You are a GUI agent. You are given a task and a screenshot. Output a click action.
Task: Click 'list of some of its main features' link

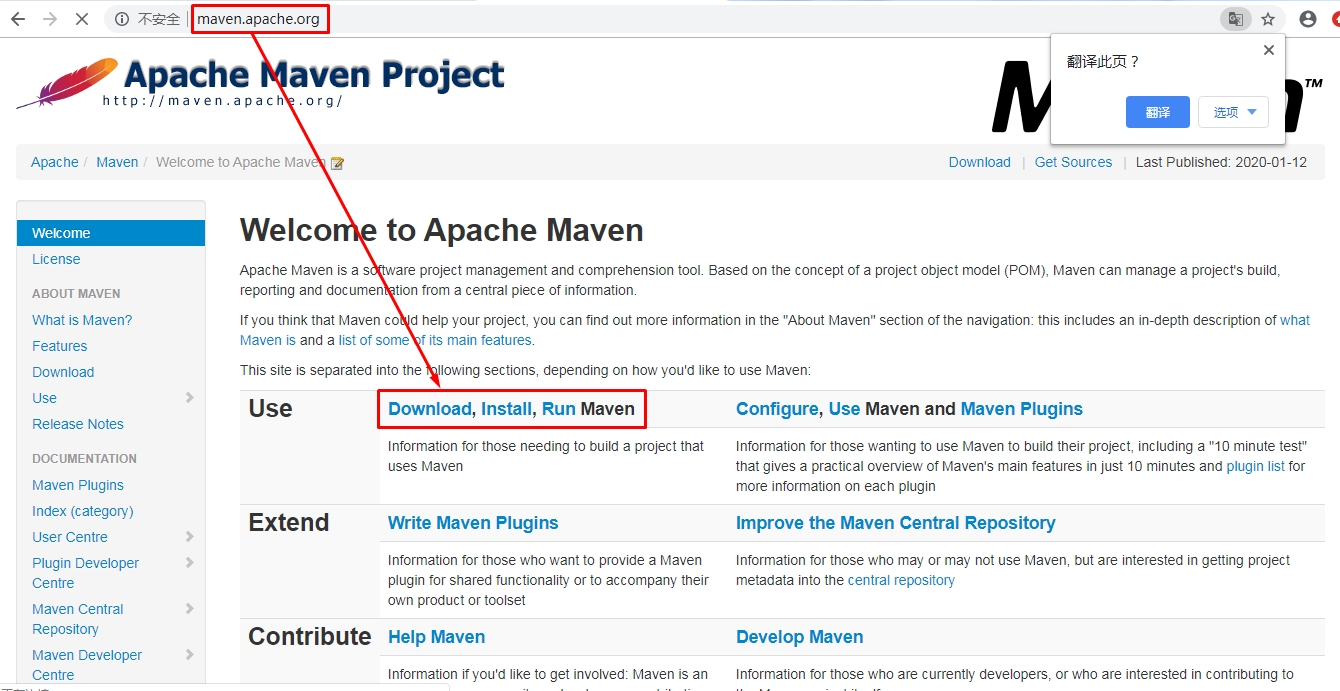436,340
